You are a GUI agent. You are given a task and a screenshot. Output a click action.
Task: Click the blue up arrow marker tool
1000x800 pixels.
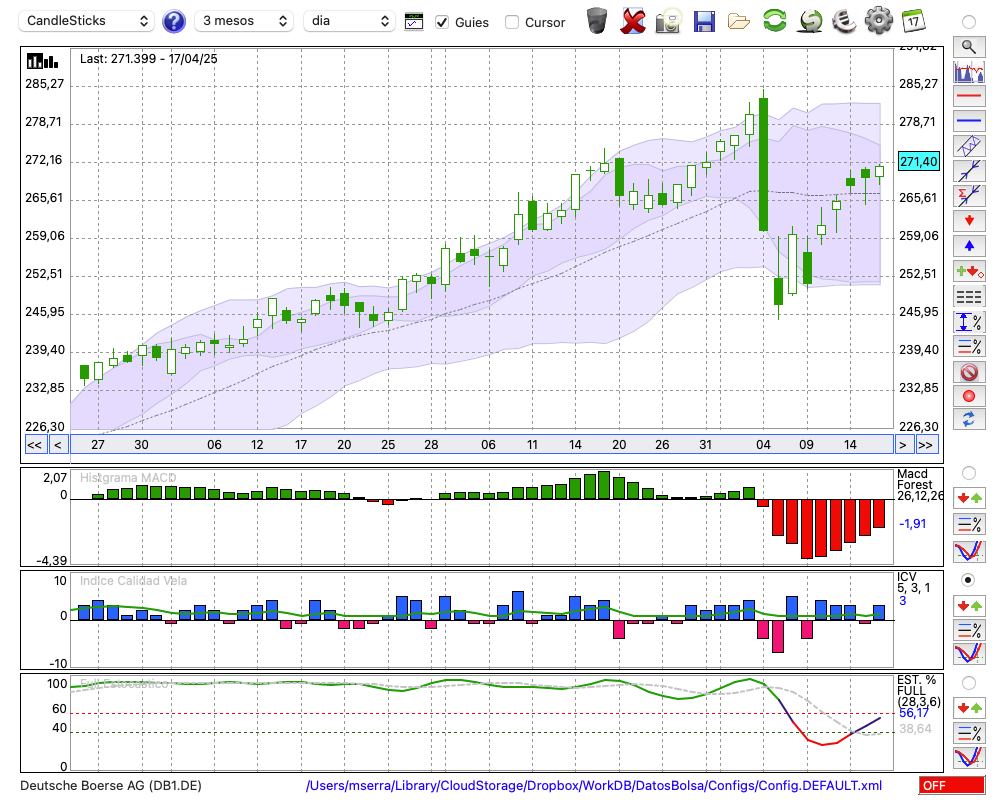pyautogui.click(x=969, y=246)
